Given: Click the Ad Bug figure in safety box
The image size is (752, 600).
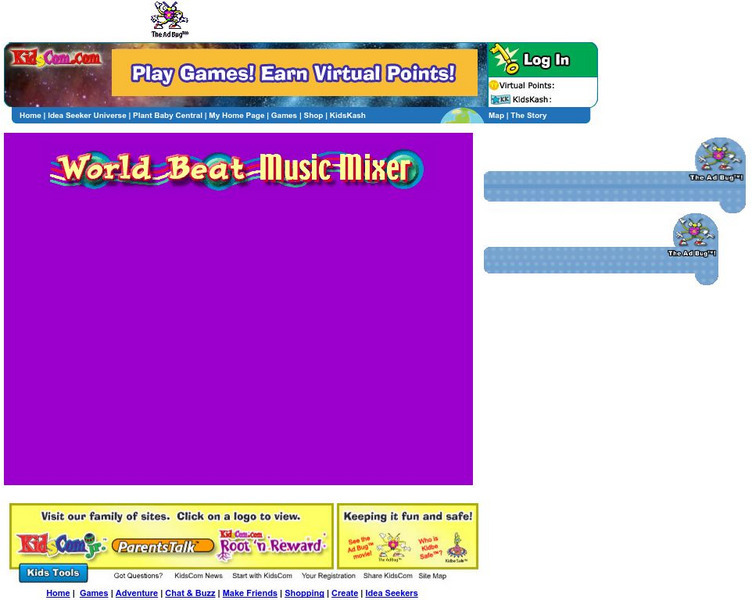Looking at the screenshot, I should pyautogui.click(x=393, y=546).
